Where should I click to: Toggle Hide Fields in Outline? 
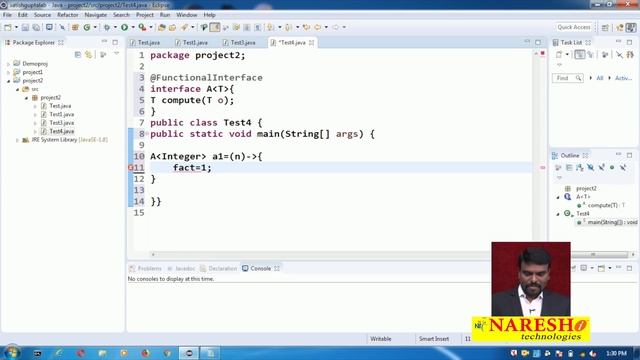[591, 167]
